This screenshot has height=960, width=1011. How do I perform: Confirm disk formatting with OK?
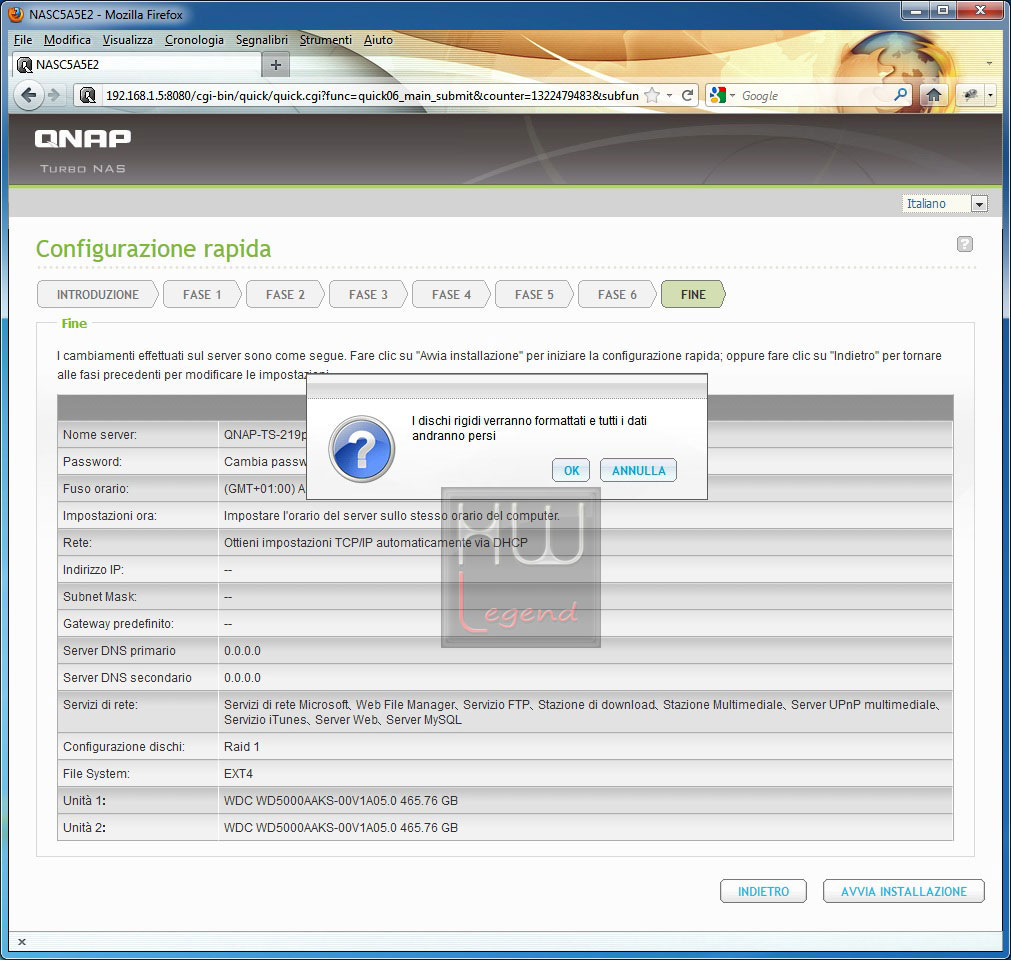pyautogui.click(x=571, y=471)
